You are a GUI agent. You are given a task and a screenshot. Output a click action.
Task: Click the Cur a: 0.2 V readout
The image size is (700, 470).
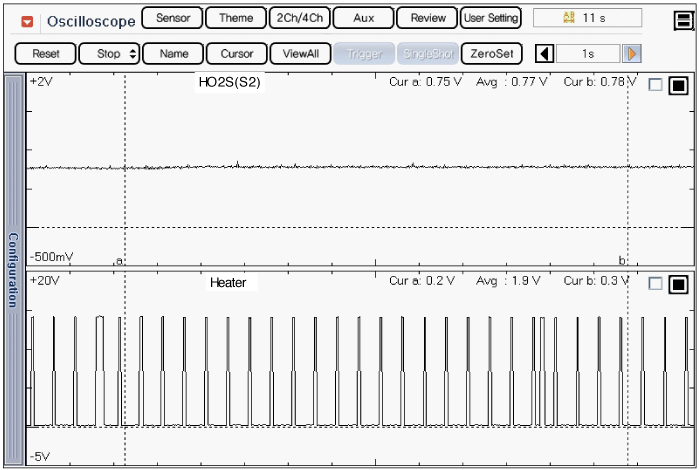click(x=422, y=281)
